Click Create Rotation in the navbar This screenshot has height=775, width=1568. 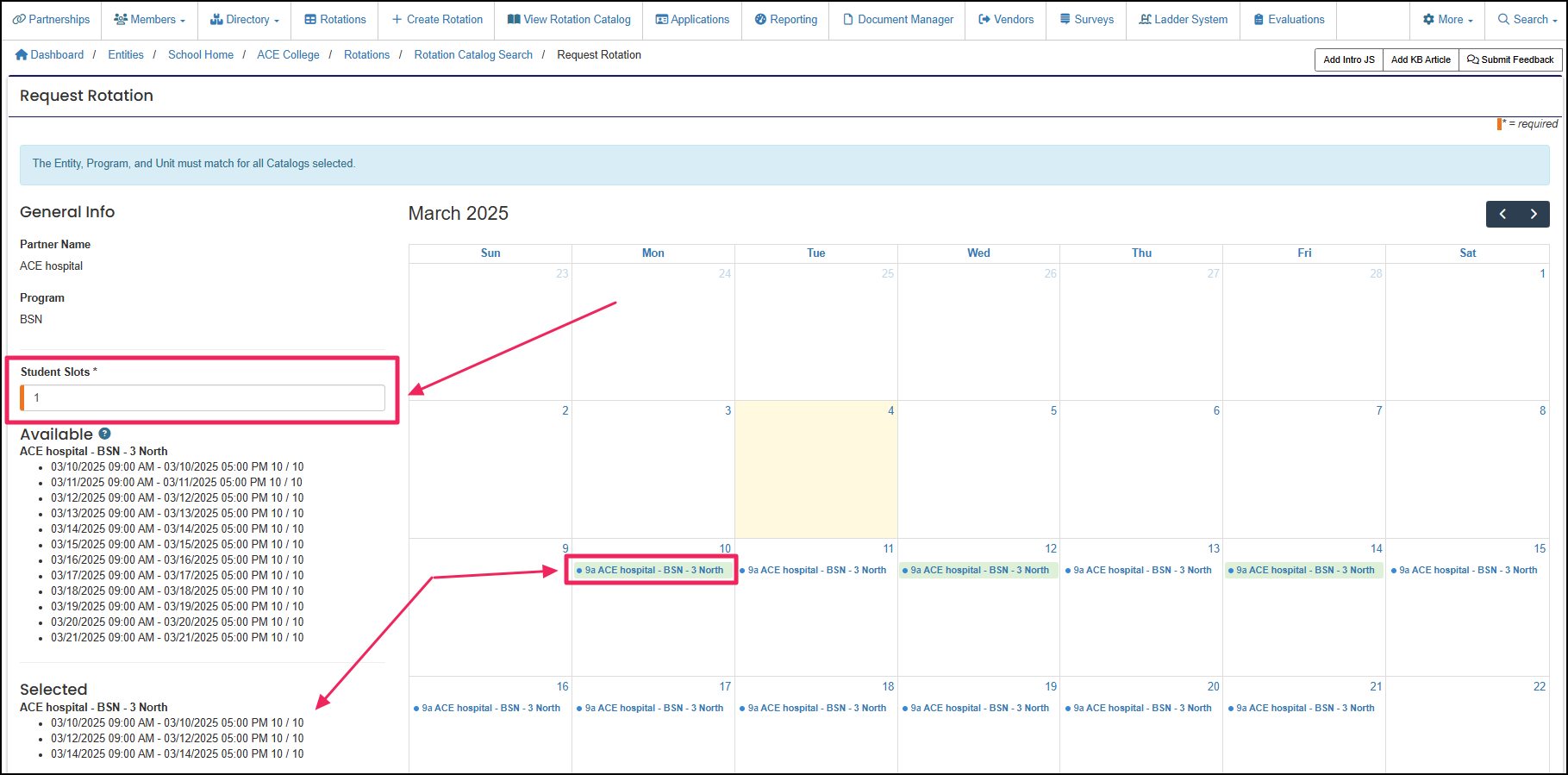[x=437, y=20]
